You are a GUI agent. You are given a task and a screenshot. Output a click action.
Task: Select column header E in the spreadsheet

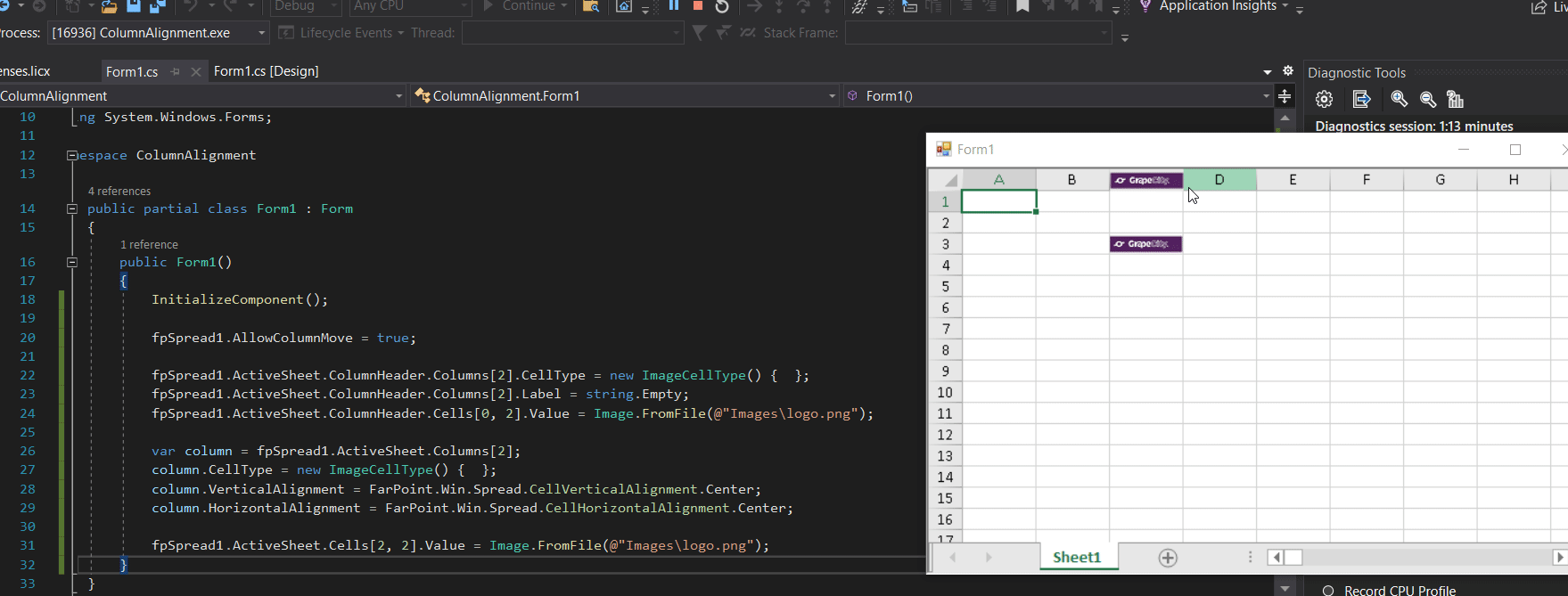pyautogui.click(x=1293, y=180)
